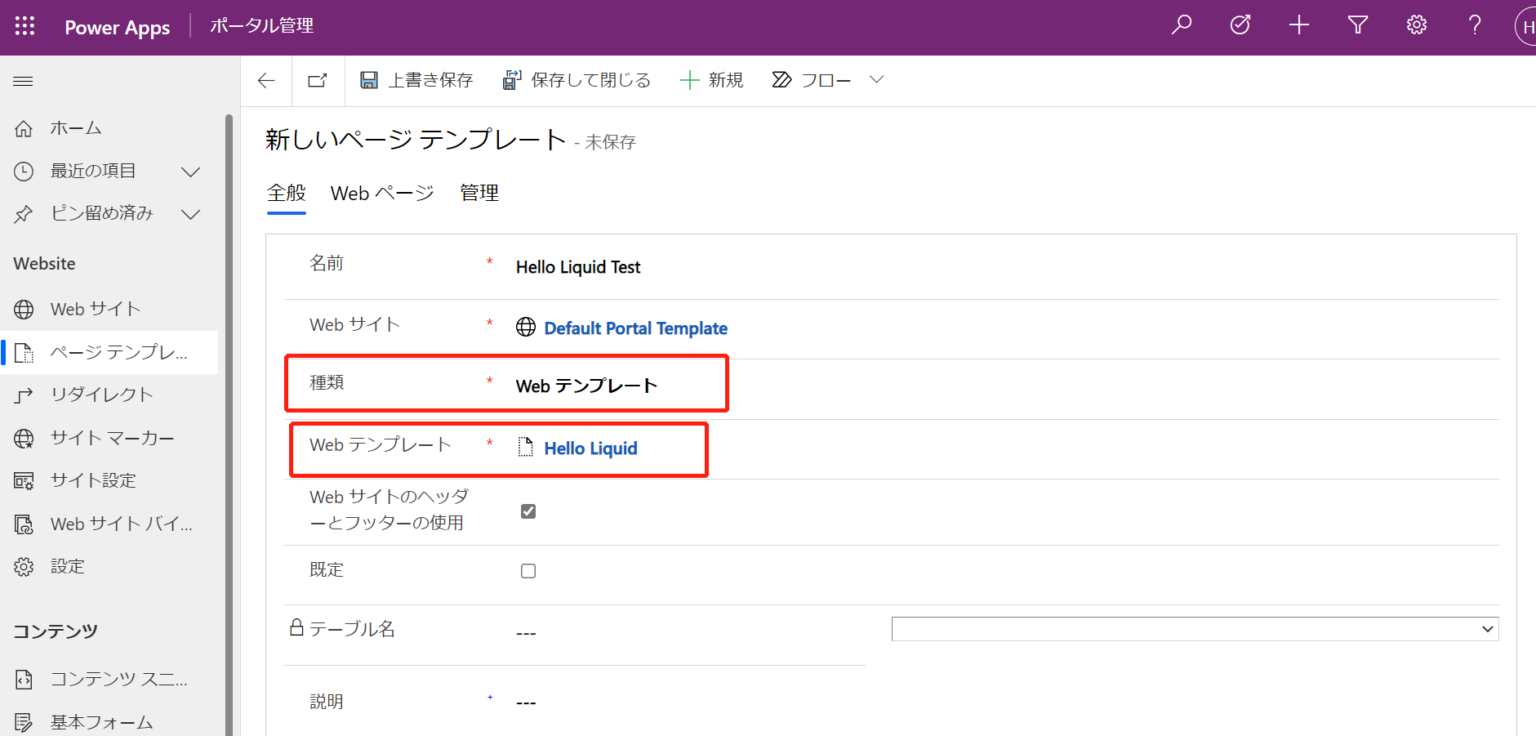Select the Web サイト globe icon in sidebar
This screenshot has width=1536, height=736.
24,309
